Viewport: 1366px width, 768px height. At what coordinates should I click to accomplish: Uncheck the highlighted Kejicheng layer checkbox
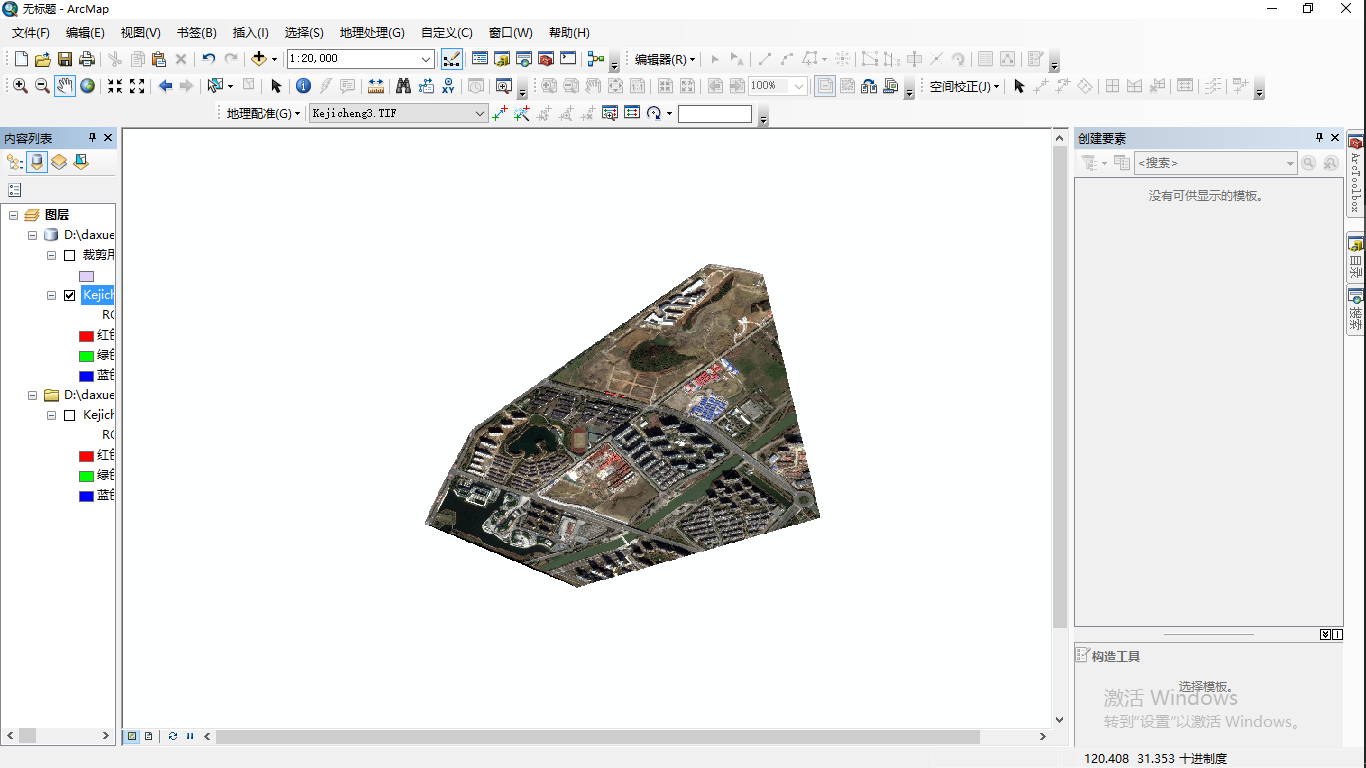[x=69, y=295]
